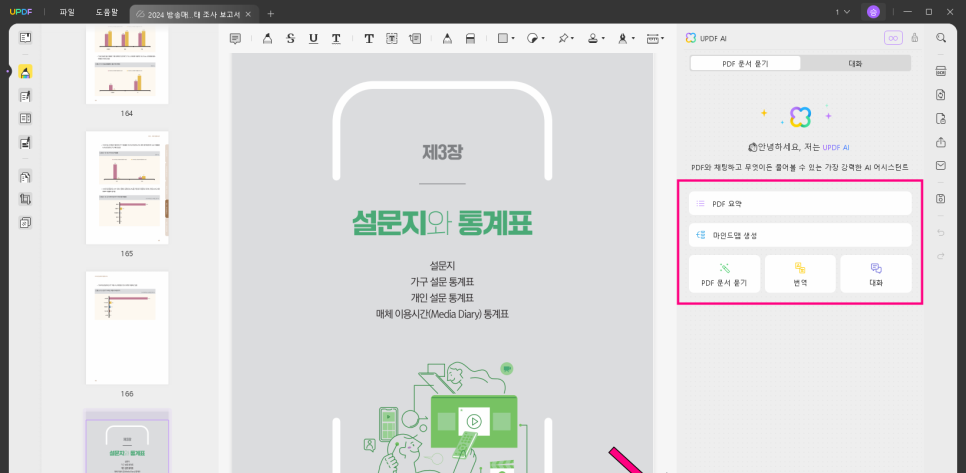Click the Share upload icon in right sidebar
This screenshot has height=473, width=966.
(x=941, y=142)
